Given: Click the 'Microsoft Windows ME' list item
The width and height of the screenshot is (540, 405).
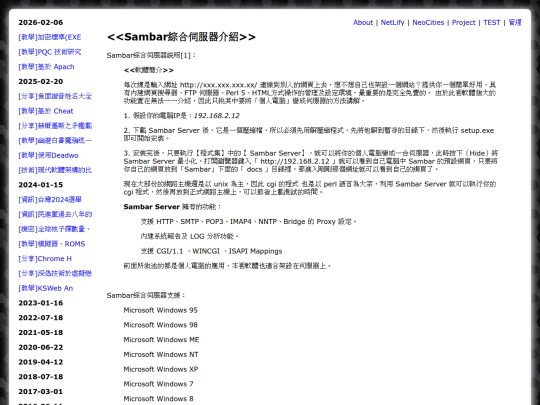Looking at the screenshot, I should (x=161, y=340).
